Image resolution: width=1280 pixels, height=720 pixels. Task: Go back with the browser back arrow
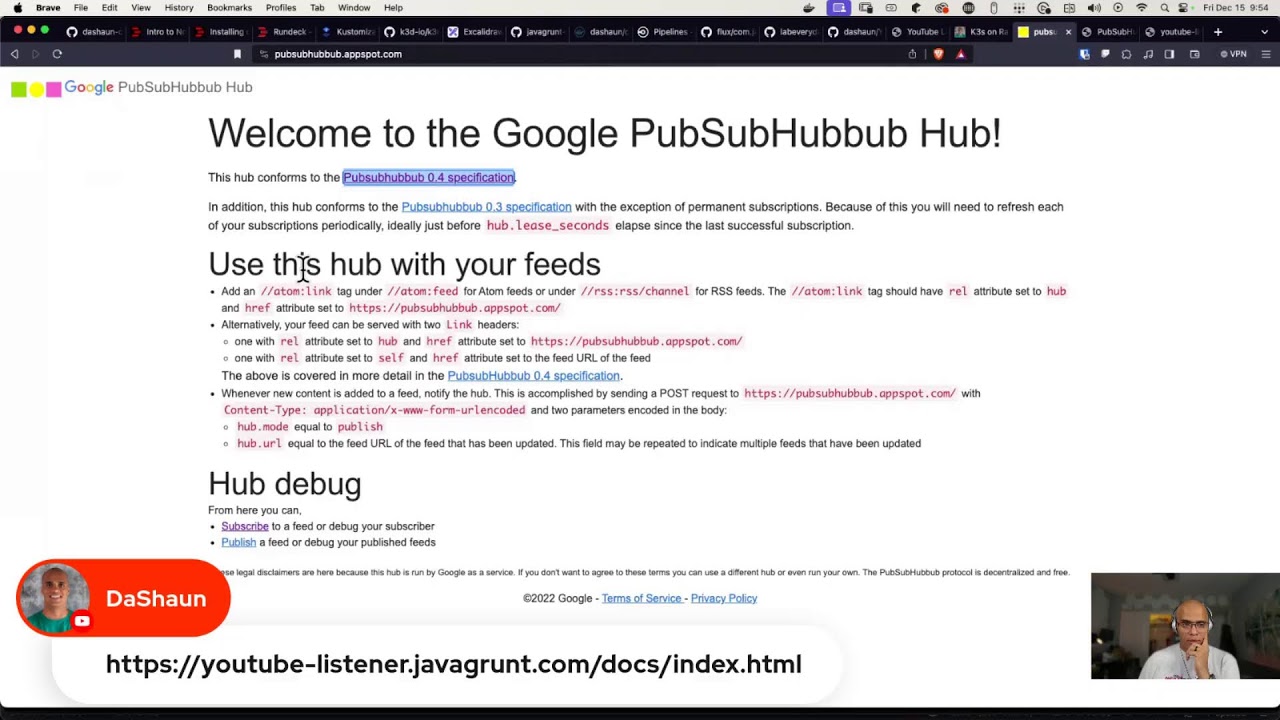14,54
